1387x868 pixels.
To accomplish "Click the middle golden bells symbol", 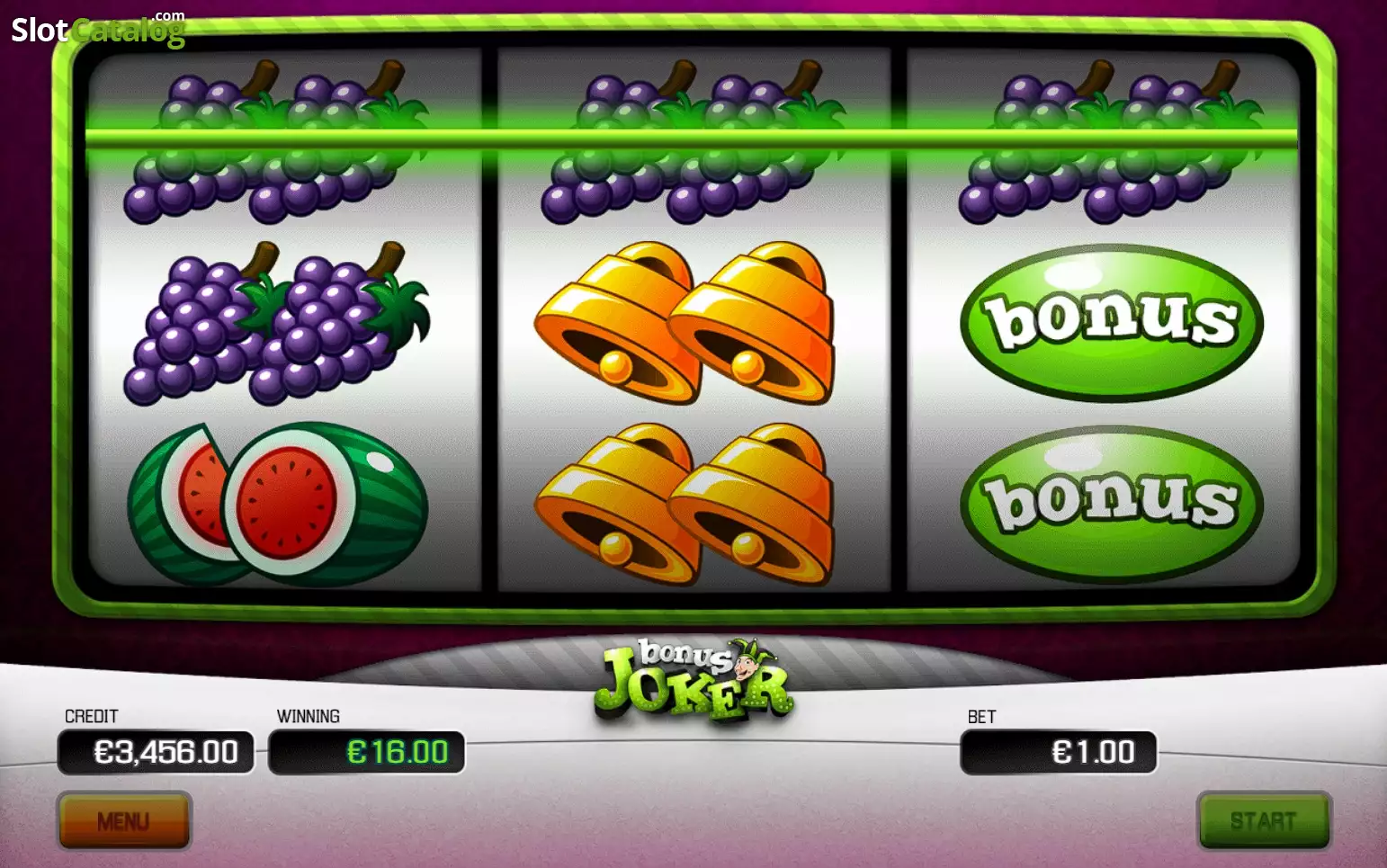I will point(685,322).
